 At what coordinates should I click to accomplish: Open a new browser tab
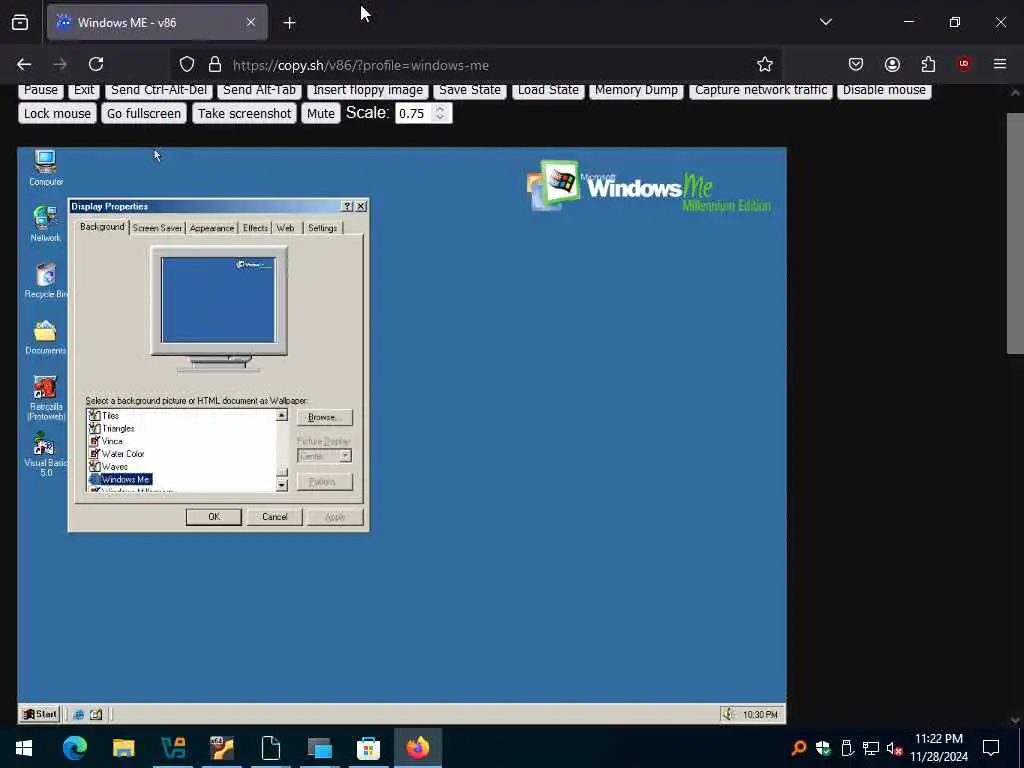pyautogui.click(x=289, y=23)
